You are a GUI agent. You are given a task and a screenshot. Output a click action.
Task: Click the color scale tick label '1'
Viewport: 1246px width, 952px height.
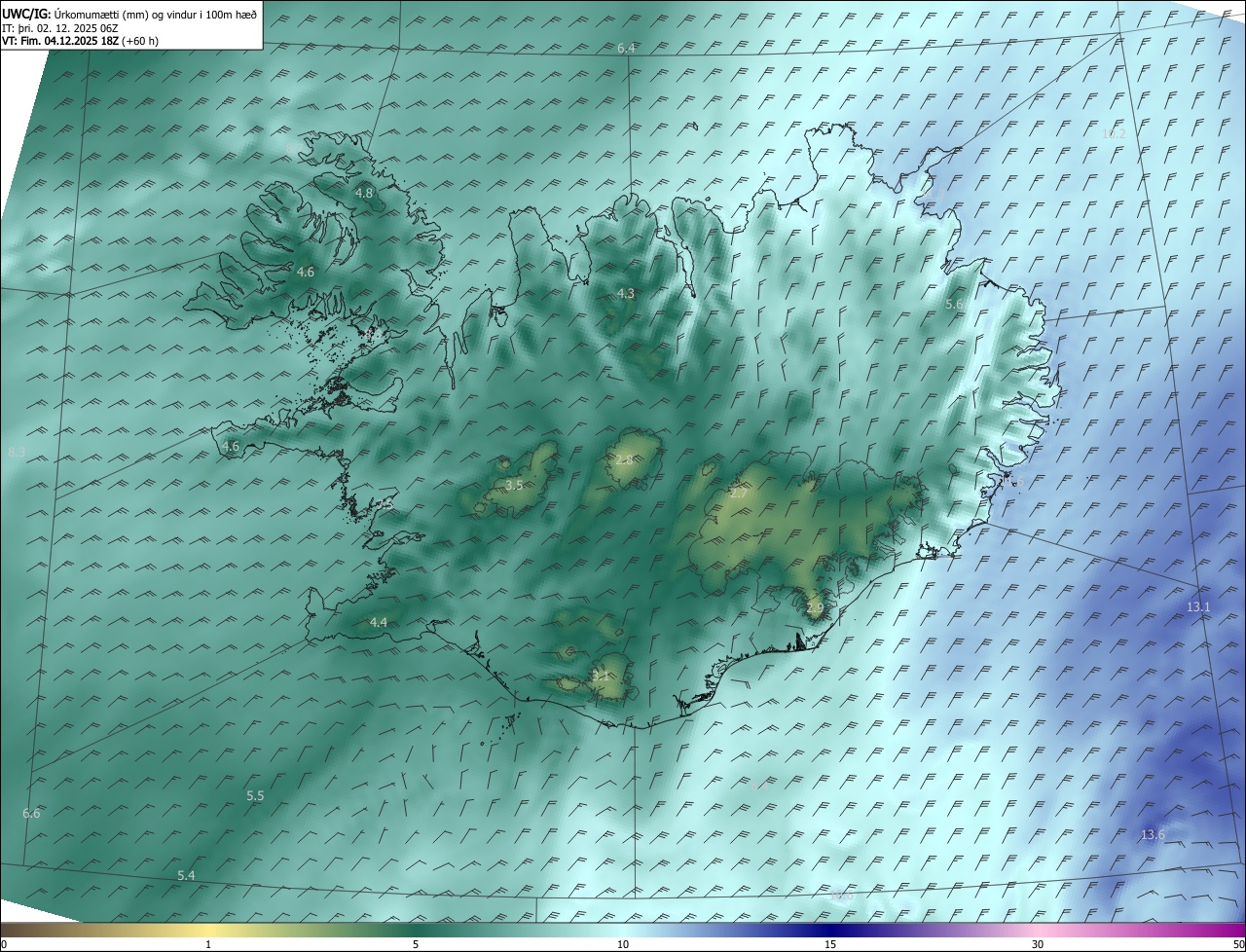208,945
